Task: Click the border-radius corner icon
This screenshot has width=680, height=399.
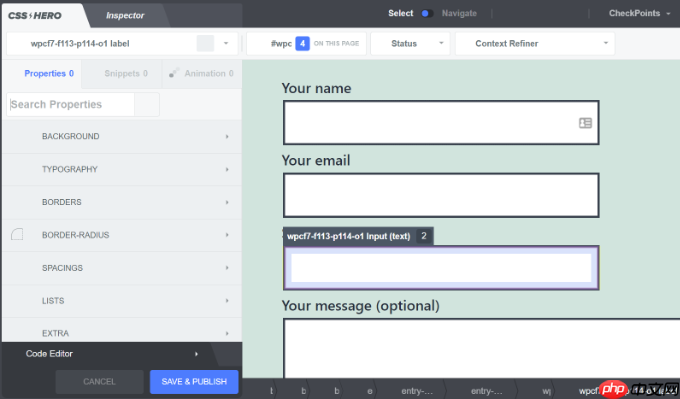Action: pos(17,235)
